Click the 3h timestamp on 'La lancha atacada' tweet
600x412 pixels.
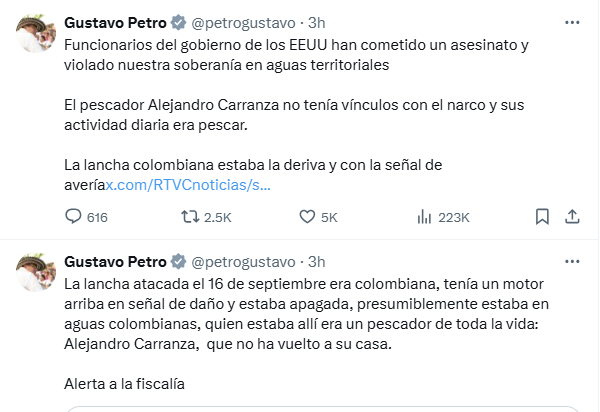click(316, 262)
